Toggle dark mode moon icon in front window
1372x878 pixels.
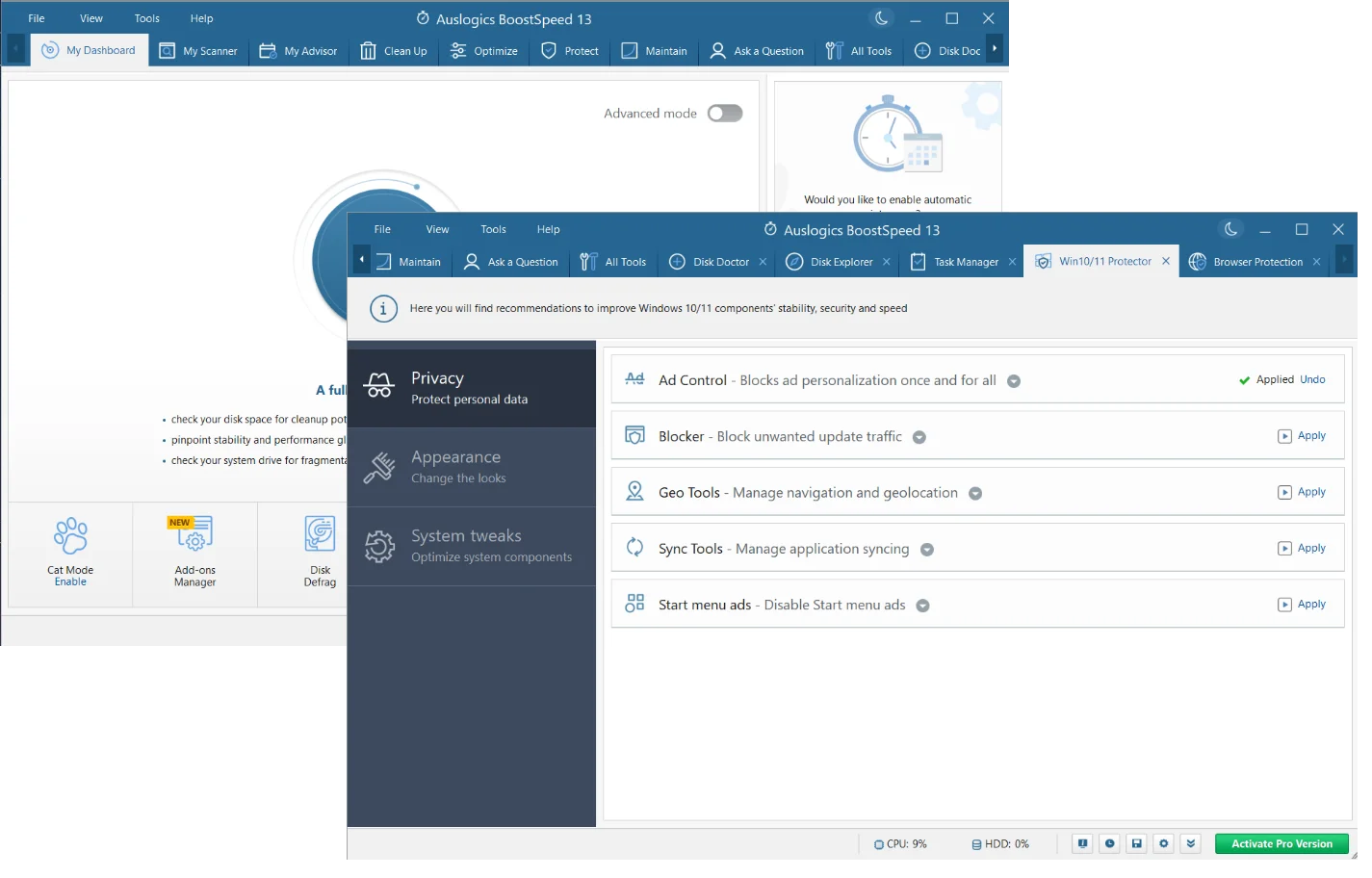pyautogui.click(x=1230, y=229)
